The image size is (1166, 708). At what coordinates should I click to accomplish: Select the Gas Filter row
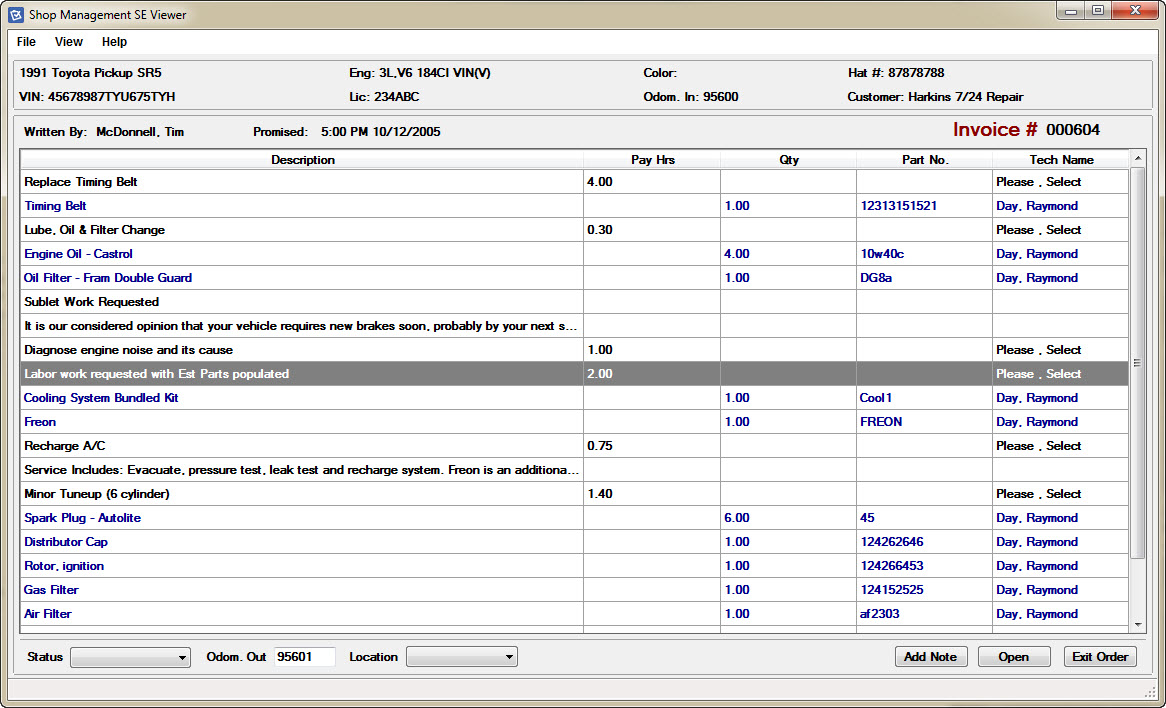pyautogui.click(x=575, y=590)
